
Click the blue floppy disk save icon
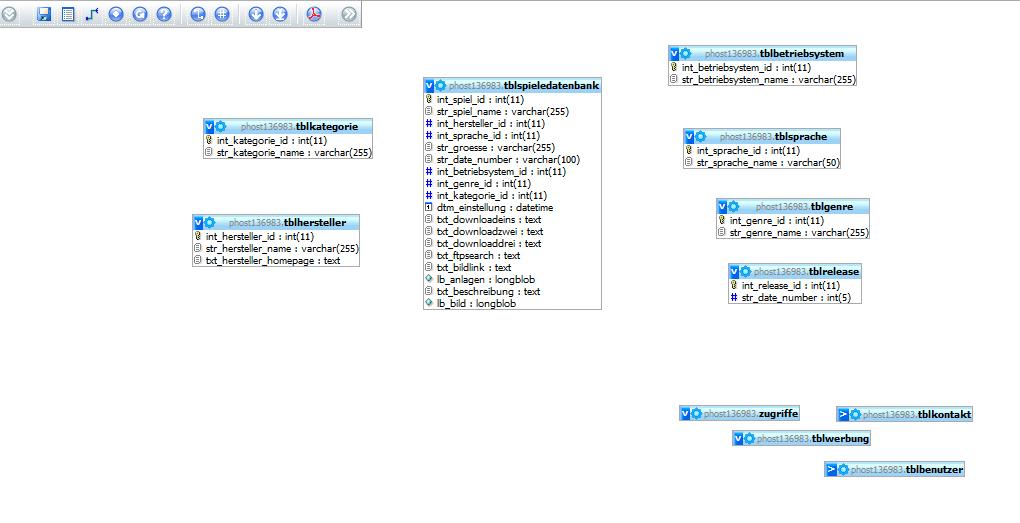[44, 14]
